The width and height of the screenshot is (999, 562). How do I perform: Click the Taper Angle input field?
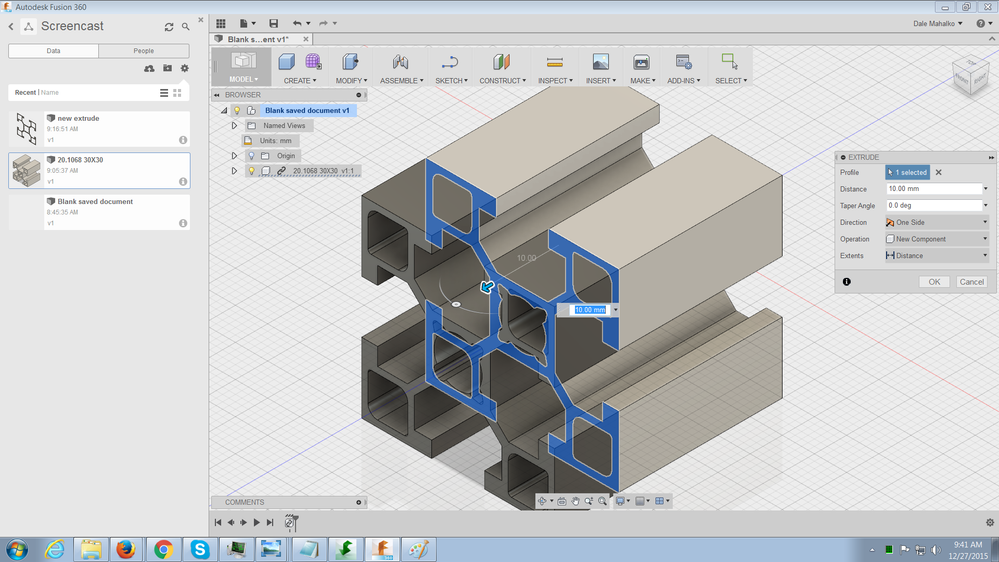(x=932, y=205)
